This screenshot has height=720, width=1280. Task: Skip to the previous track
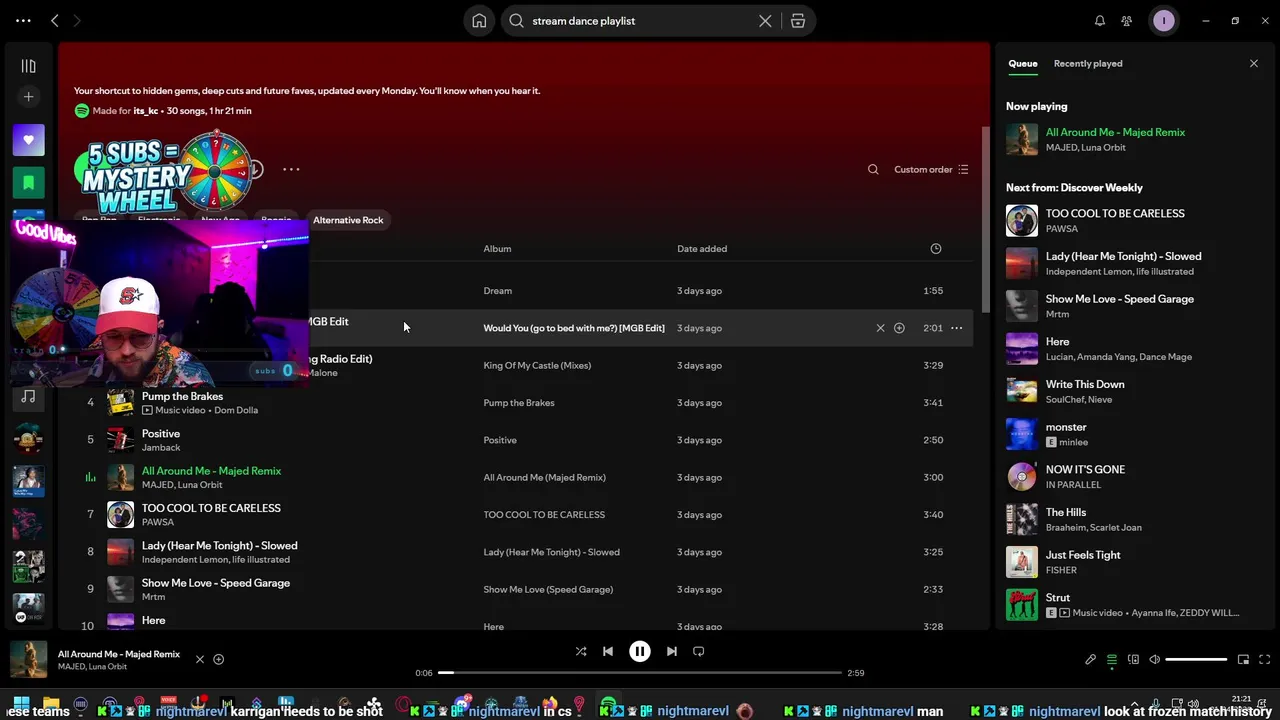pyautogui.click(x=608, y=651)
